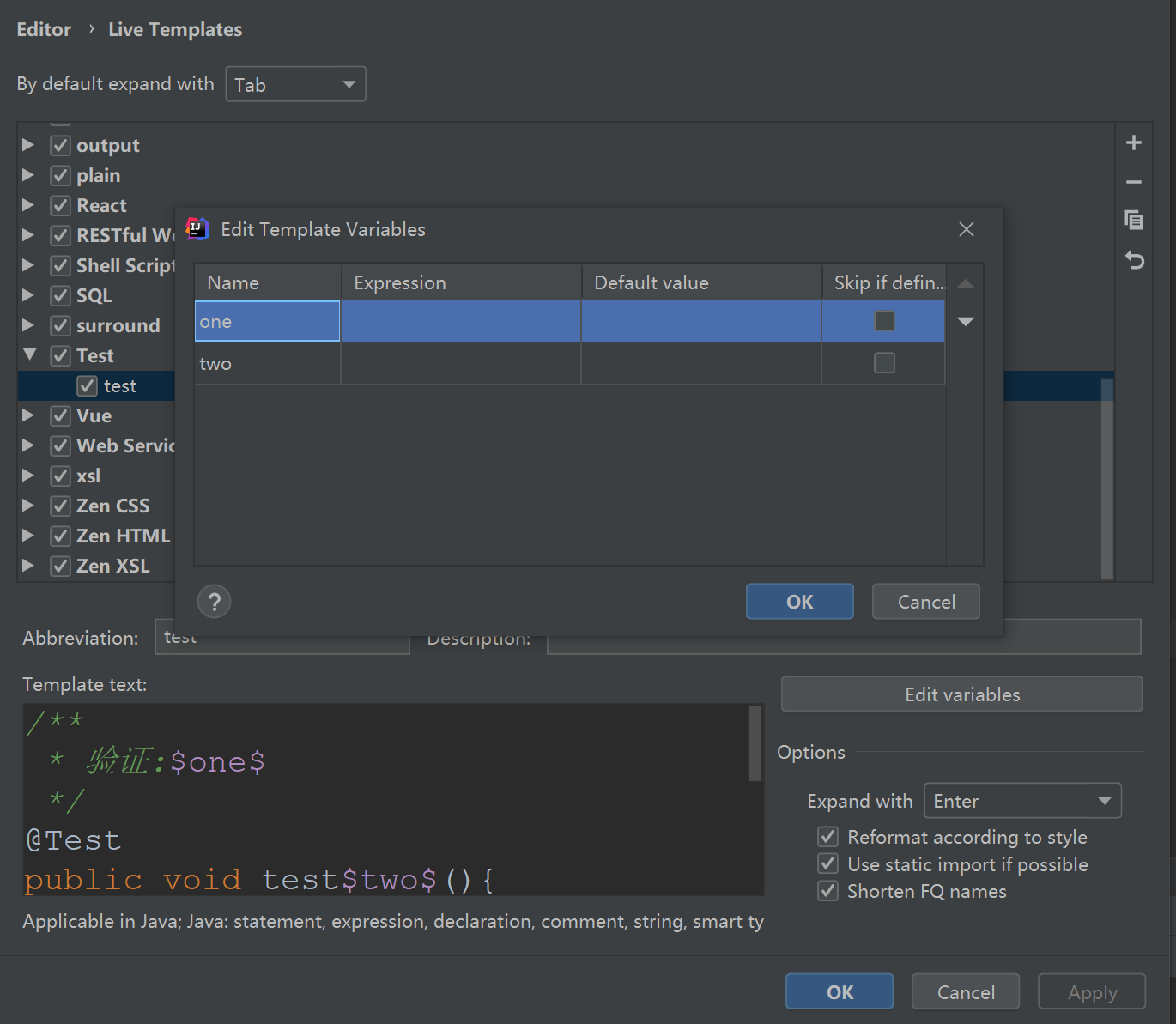The height and width of the screenshot is (1024, 1176).
Task: Expand the React group in tree
Action: 28,205
